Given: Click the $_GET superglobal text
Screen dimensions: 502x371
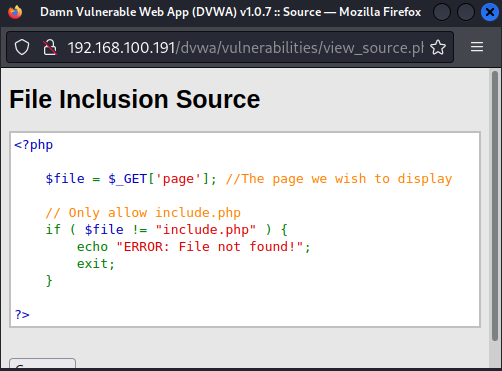Looking at the screenshot, I should pyautogui.click(x=127, y=179).
